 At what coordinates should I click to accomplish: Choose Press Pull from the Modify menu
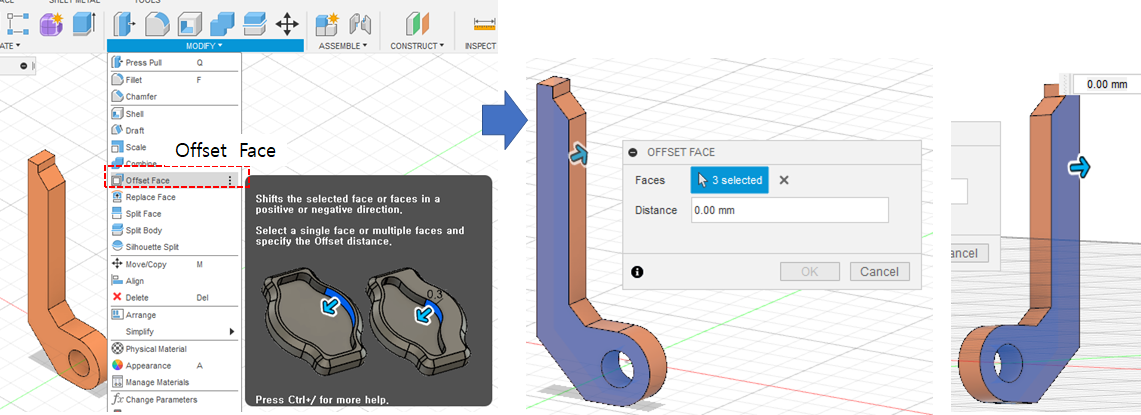point(174,63)
